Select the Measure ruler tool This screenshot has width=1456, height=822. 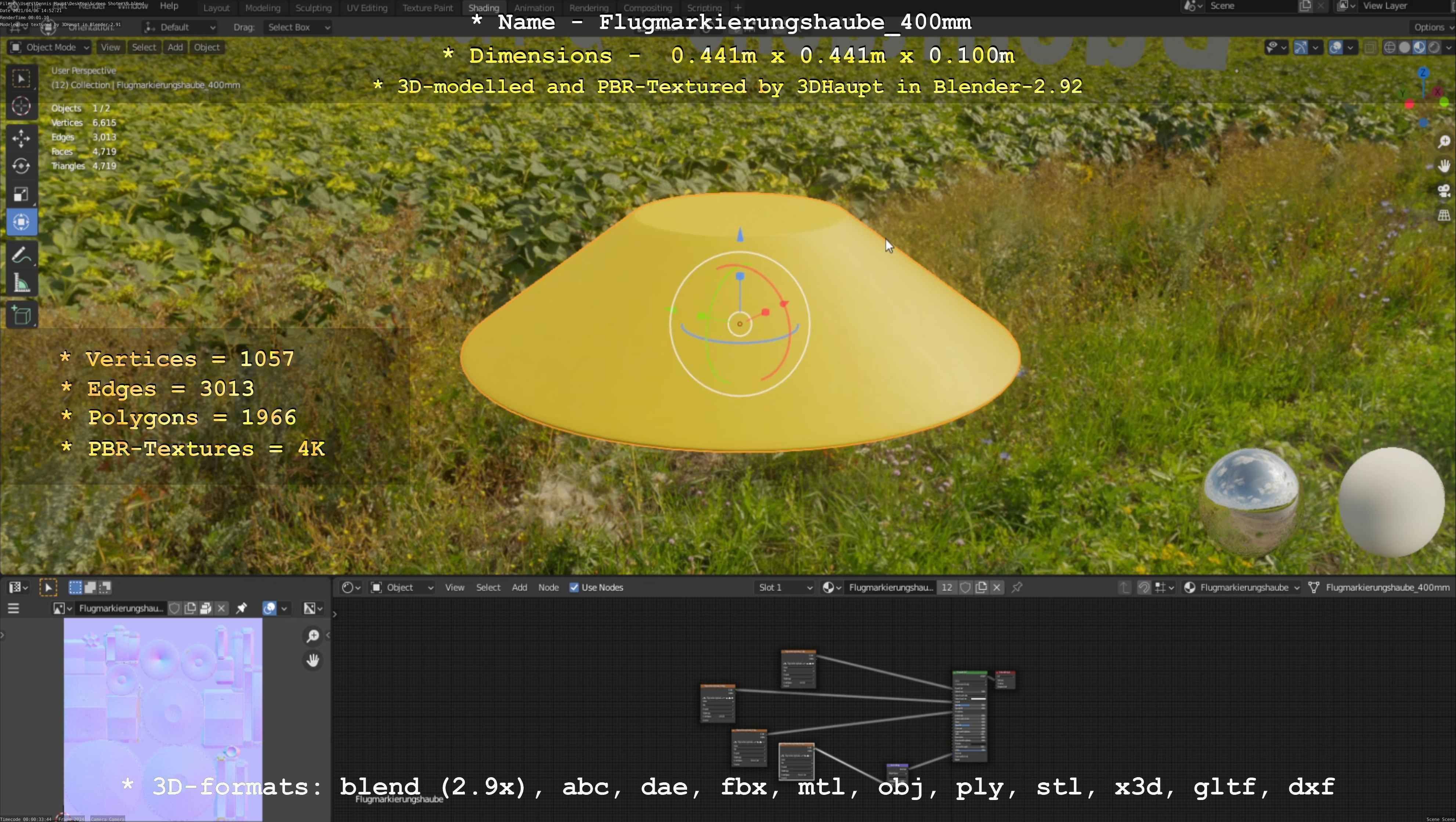pyautogui.click(x=21, y=283)
